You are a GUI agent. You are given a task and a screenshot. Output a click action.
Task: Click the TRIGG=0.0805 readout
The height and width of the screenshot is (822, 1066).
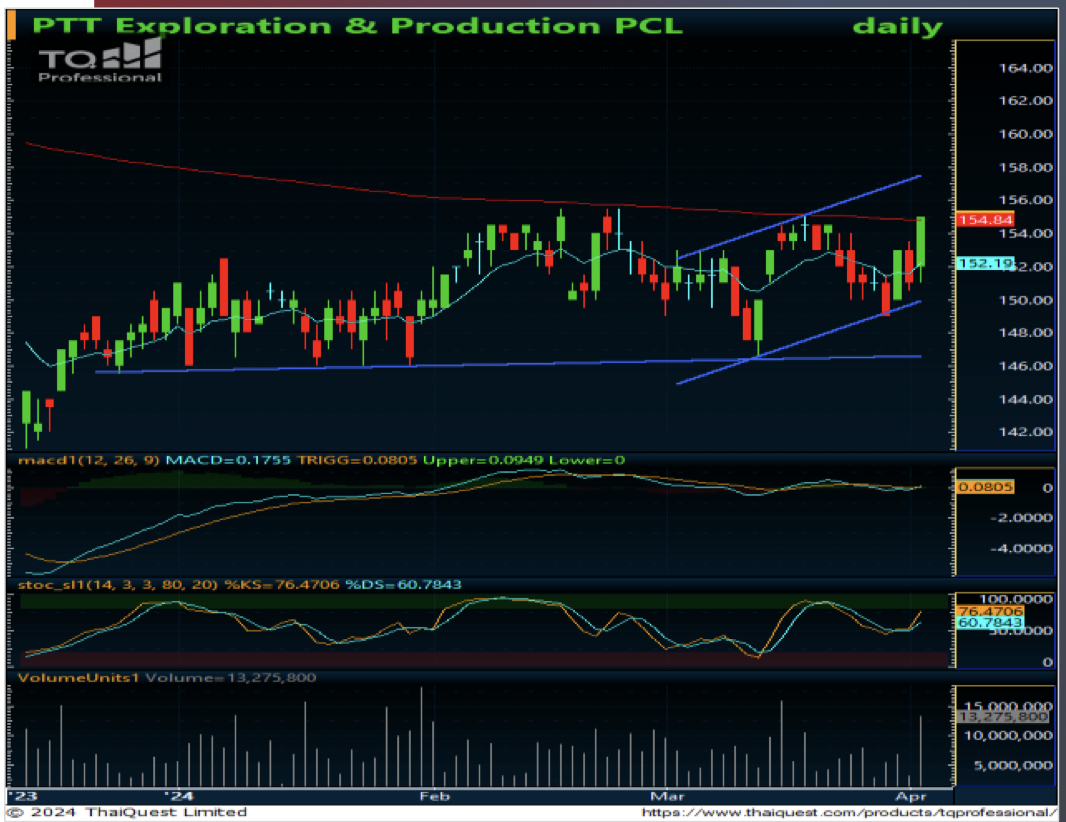tap(357, 460)
